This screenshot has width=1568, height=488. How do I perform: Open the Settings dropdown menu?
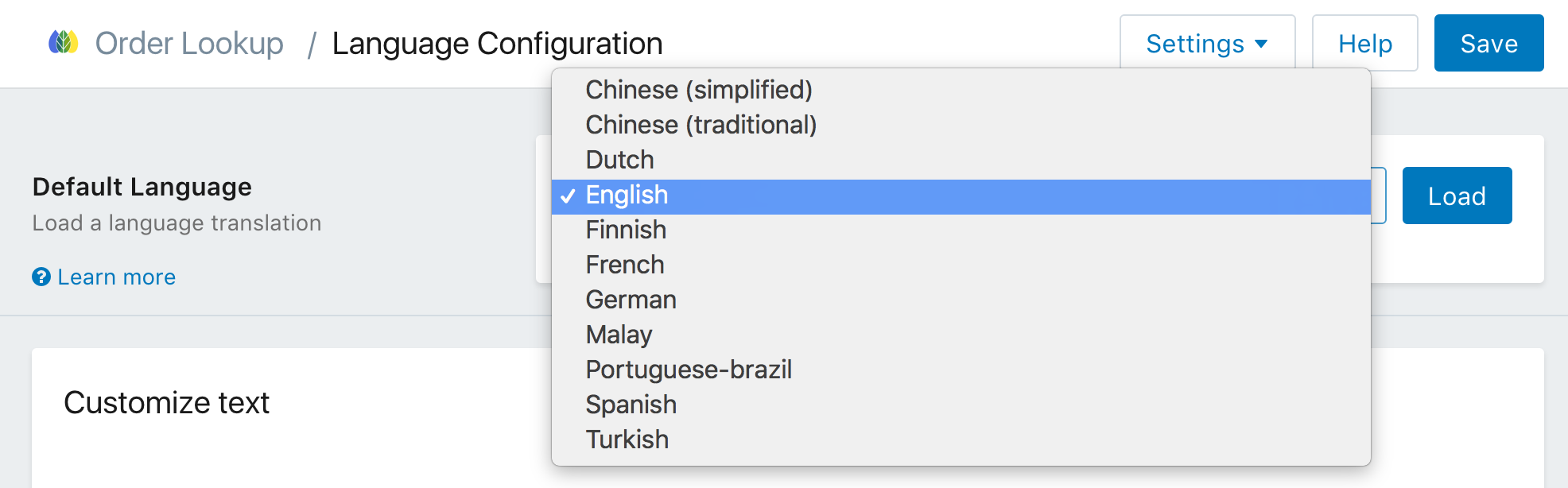click(x=1207, y=44)
